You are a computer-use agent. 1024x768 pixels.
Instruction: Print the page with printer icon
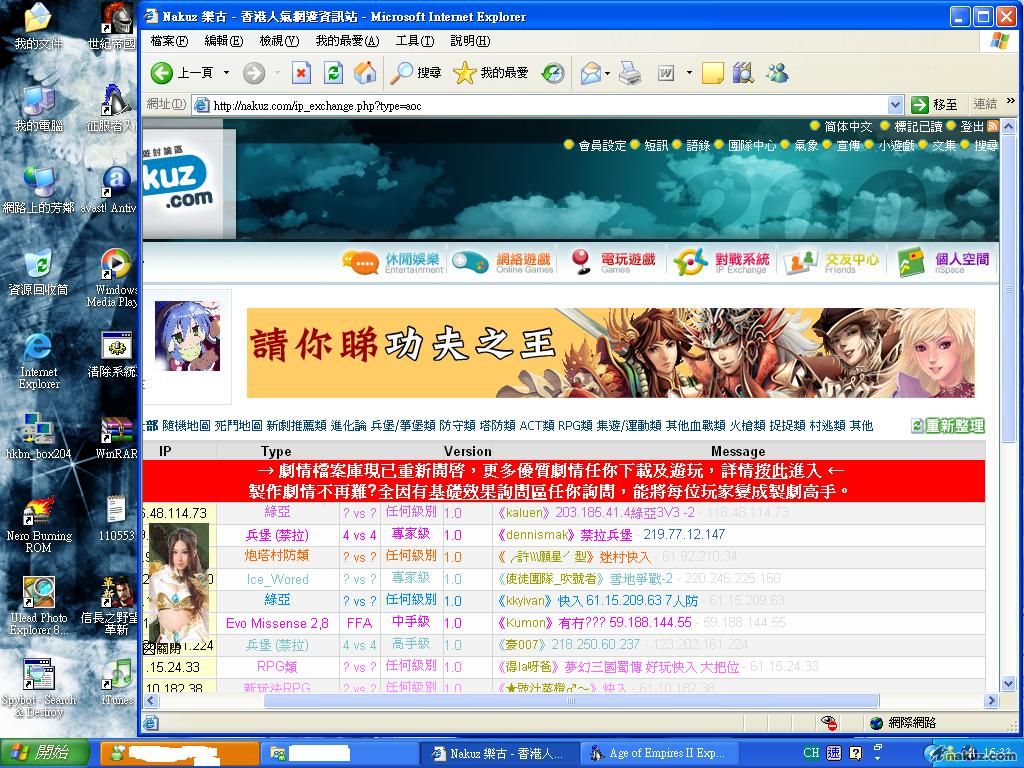(630, 73)
